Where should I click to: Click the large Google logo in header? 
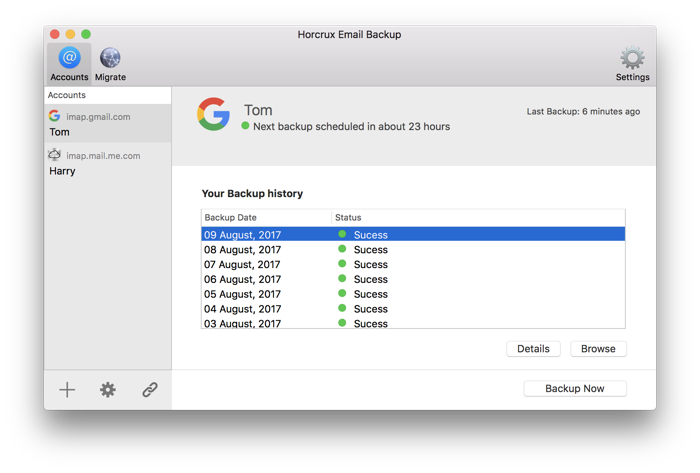(213, 114)
